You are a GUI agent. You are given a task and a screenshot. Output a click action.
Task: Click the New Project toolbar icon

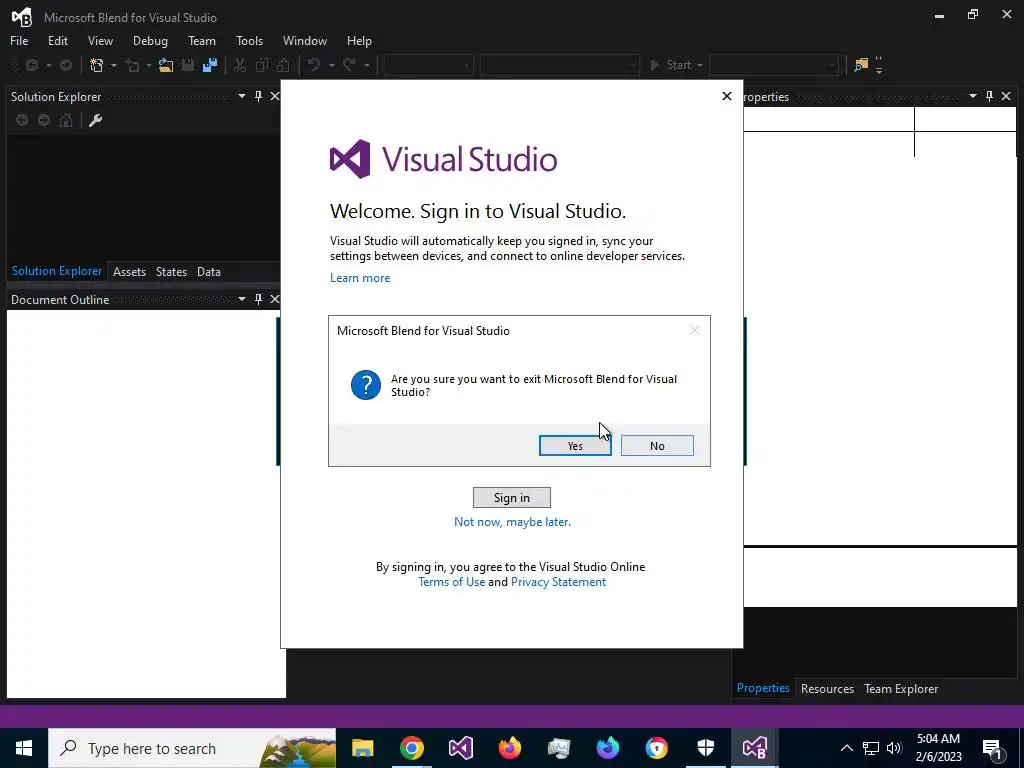click(x=97, y=65)
